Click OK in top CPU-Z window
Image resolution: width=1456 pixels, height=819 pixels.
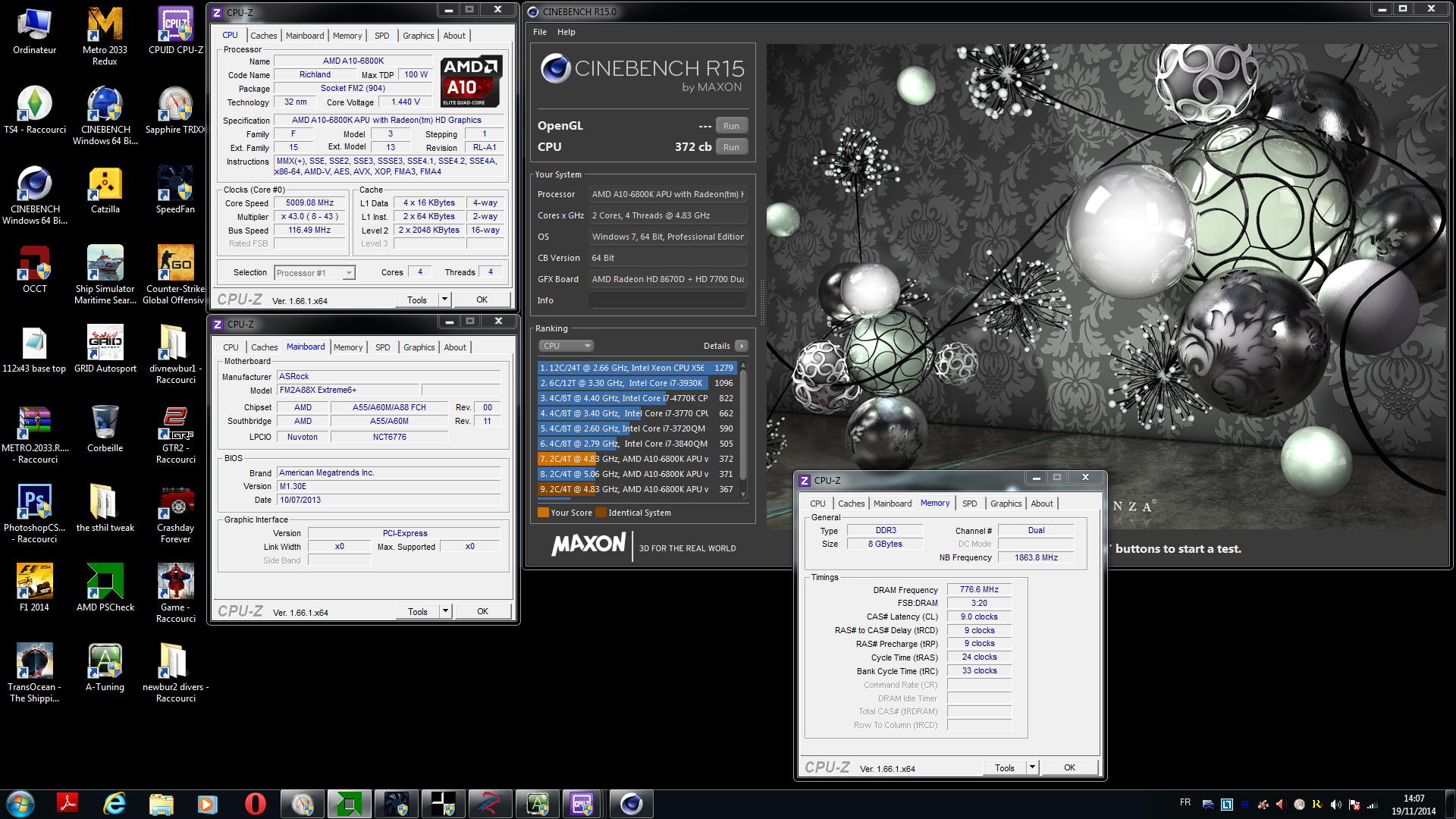click(482, 300)
